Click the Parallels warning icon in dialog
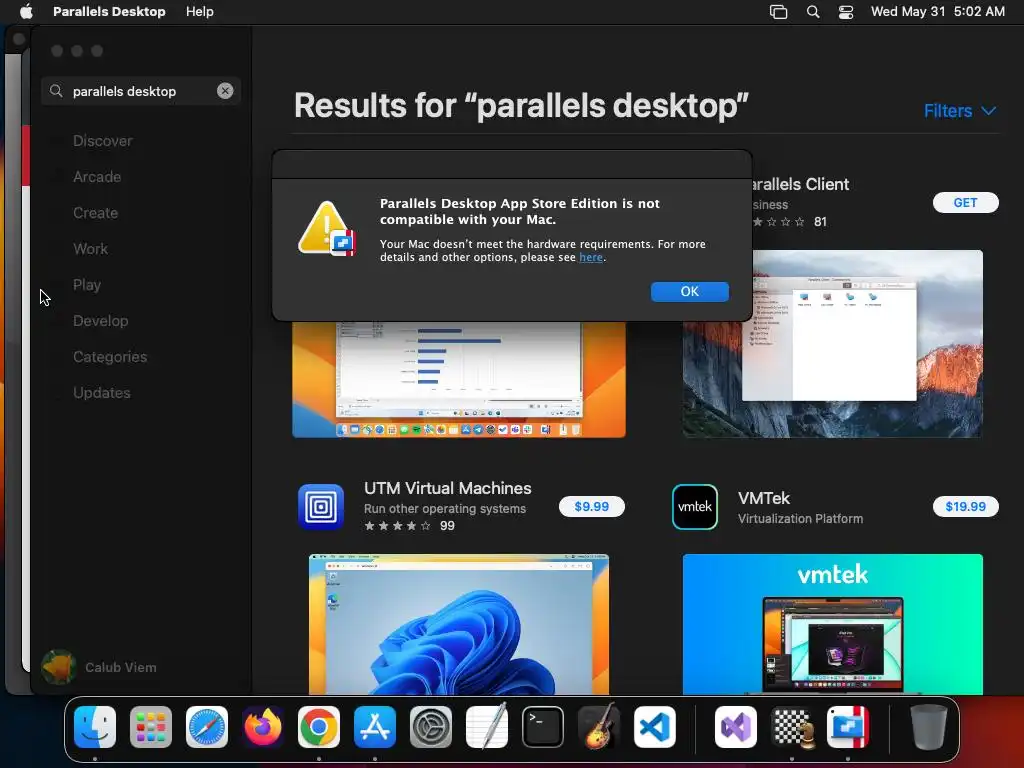 tap(327, 228)
